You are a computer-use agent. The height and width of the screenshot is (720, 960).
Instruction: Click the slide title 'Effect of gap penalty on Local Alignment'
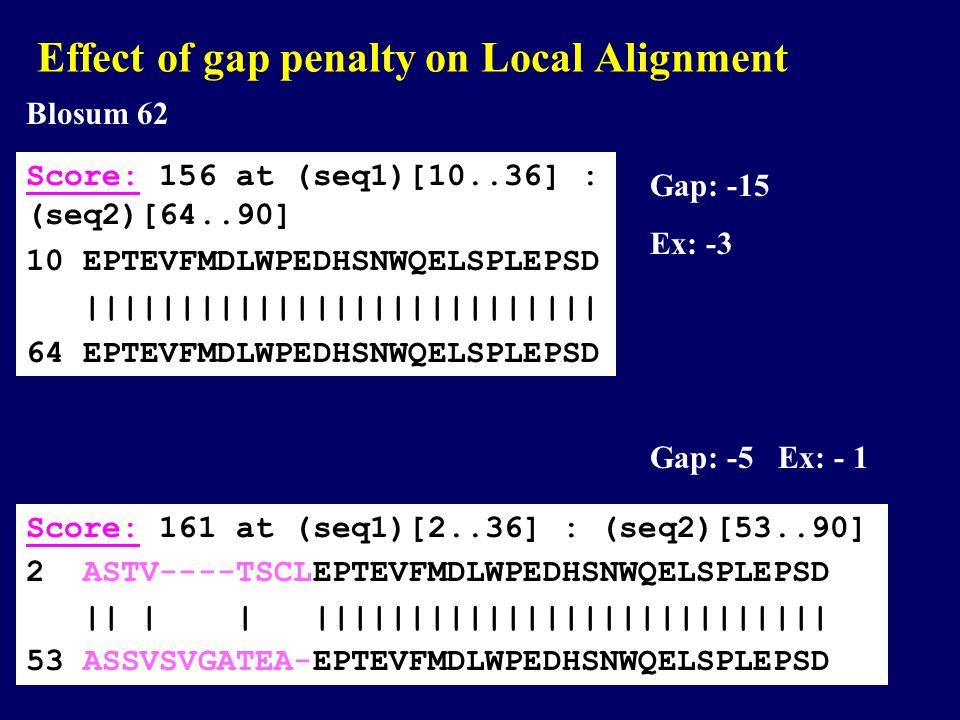(x=413, y=61)
